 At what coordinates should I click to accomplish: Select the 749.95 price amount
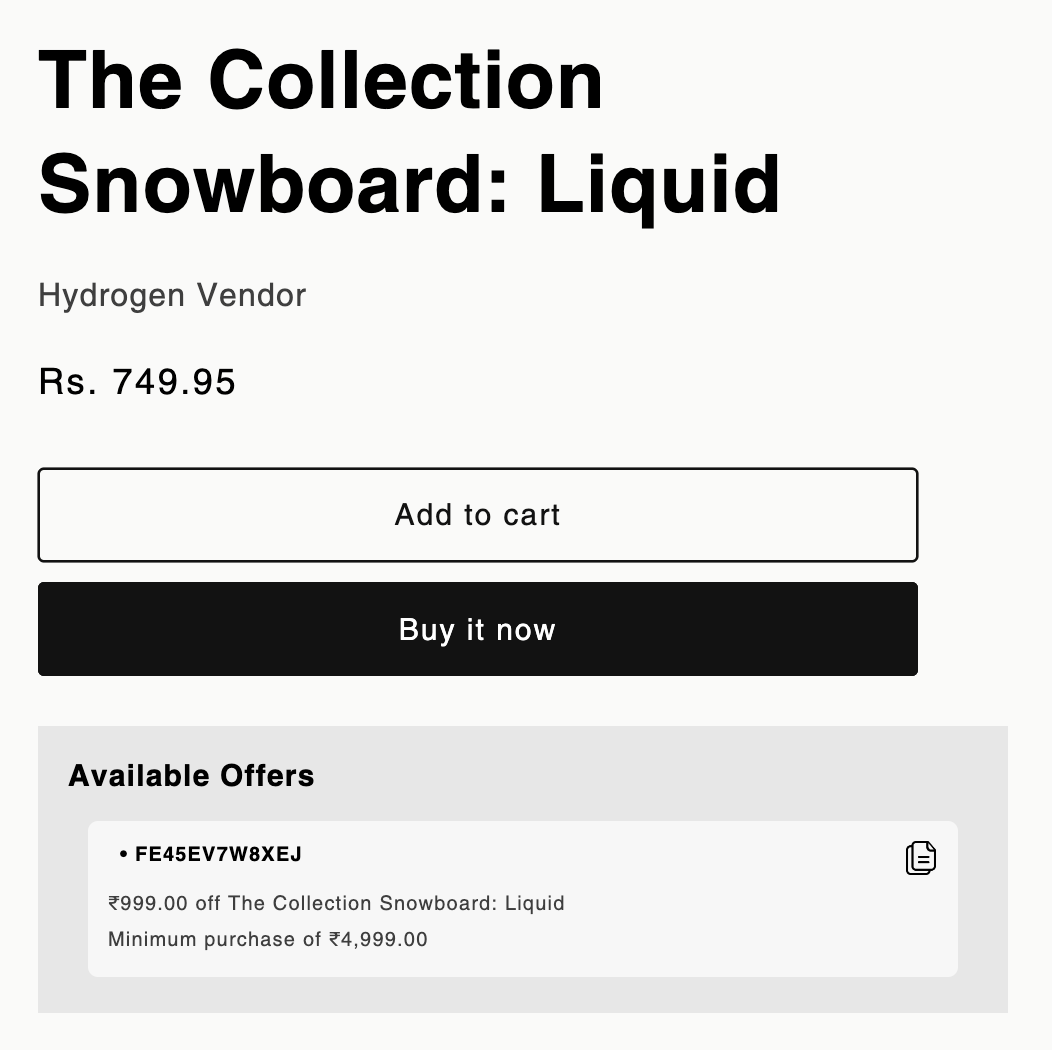(174, 382)
